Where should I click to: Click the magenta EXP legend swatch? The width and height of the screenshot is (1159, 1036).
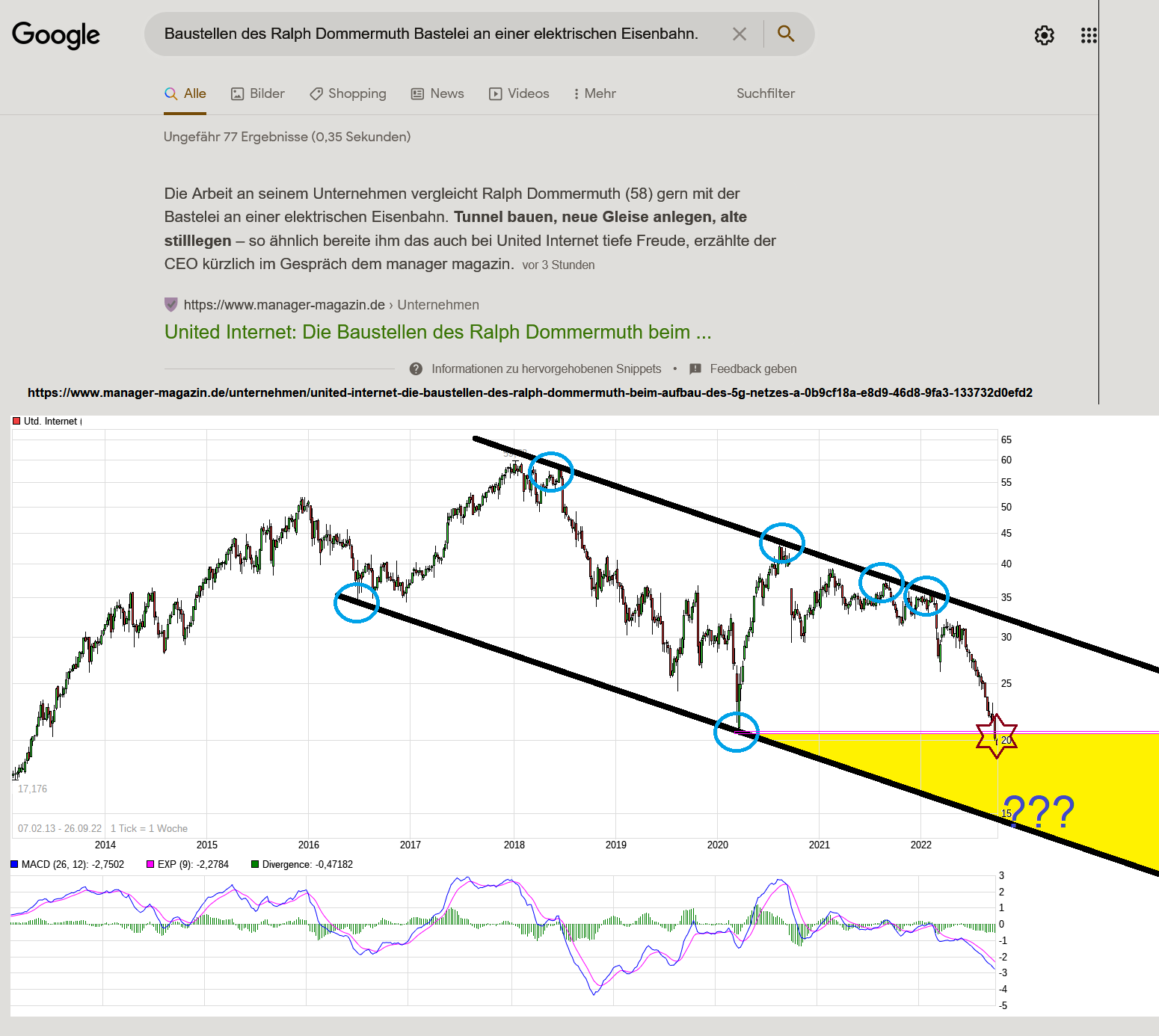click(150, 864)
